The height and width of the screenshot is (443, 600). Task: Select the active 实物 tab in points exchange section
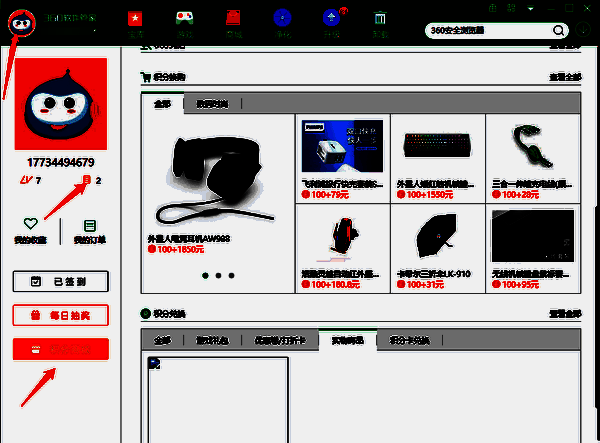(347, 341)
